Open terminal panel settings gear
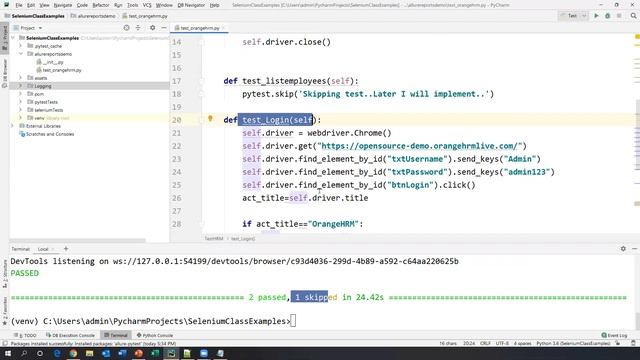The image size is (640, 360). coord(623,249)
